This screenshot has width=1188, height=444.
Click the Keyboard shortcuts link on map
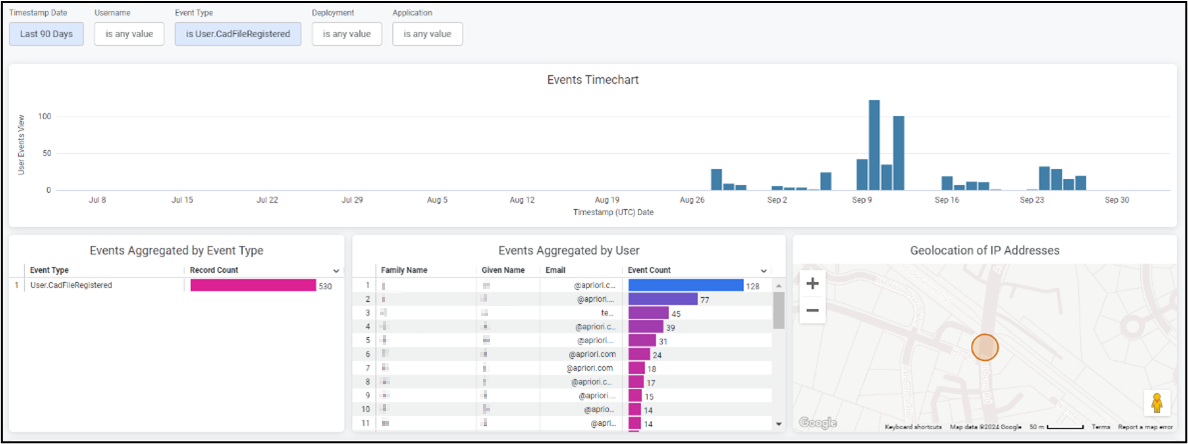click(x=914, y=427)
